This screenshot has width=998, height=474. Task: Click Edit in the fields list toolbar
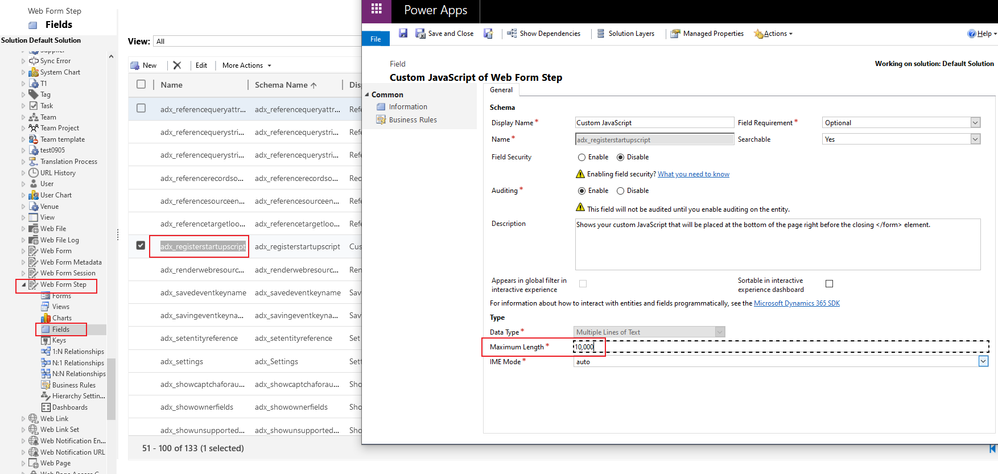[201, 66]
